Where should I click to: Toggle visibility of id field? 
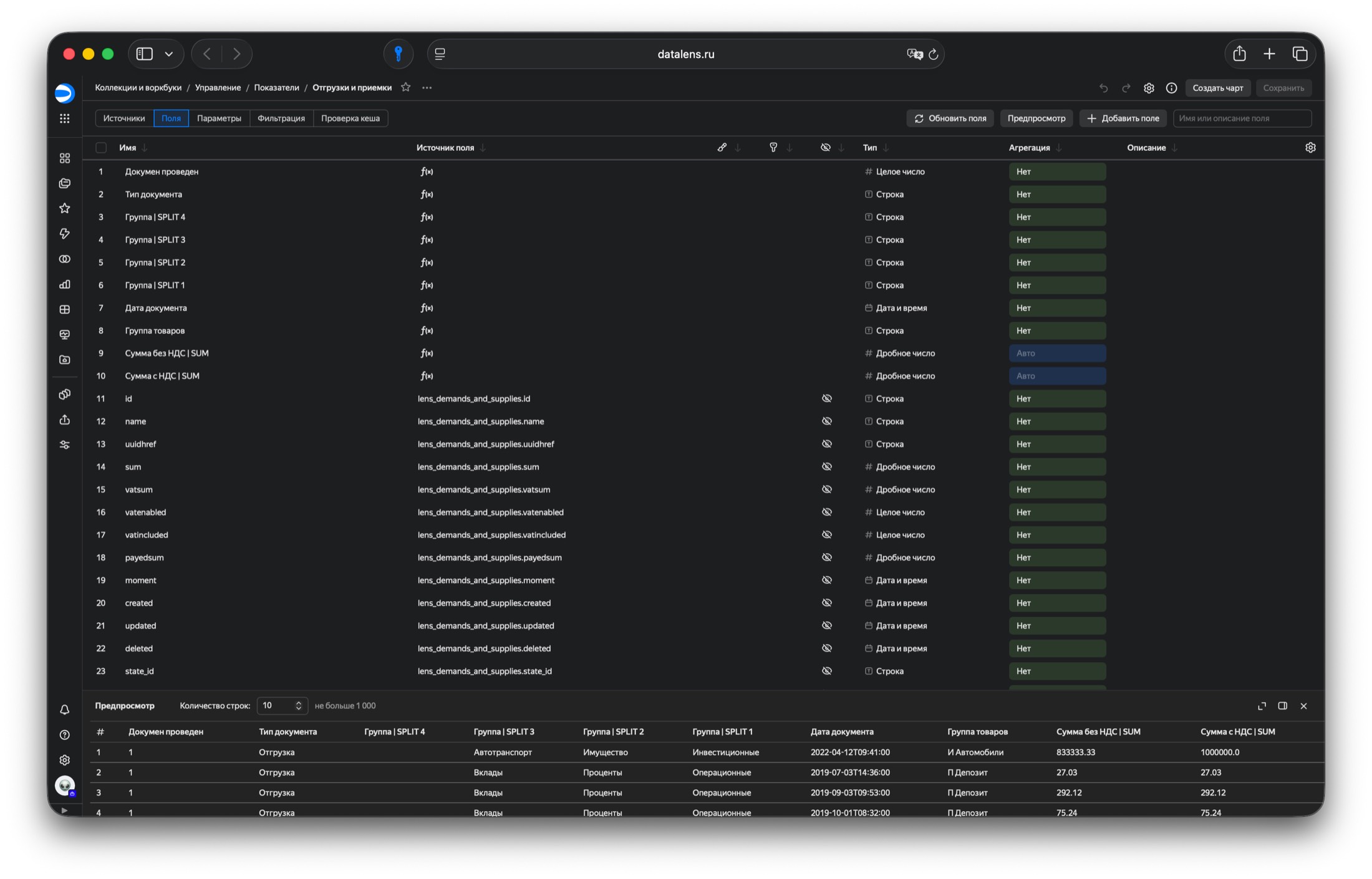[827, 398]
